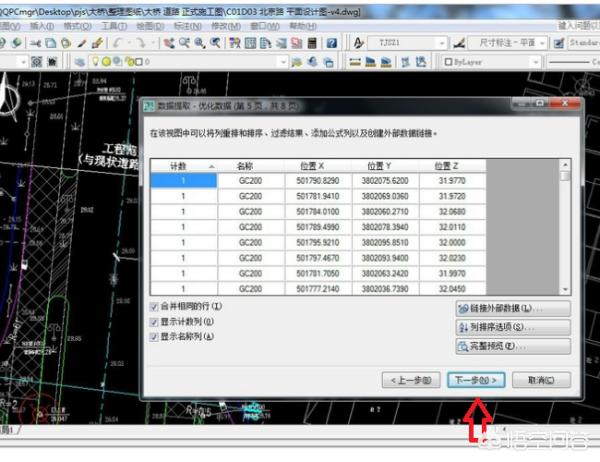The image size is (600, 462).
Task: Click the 位置 X column header
Action: click(310, 166)
